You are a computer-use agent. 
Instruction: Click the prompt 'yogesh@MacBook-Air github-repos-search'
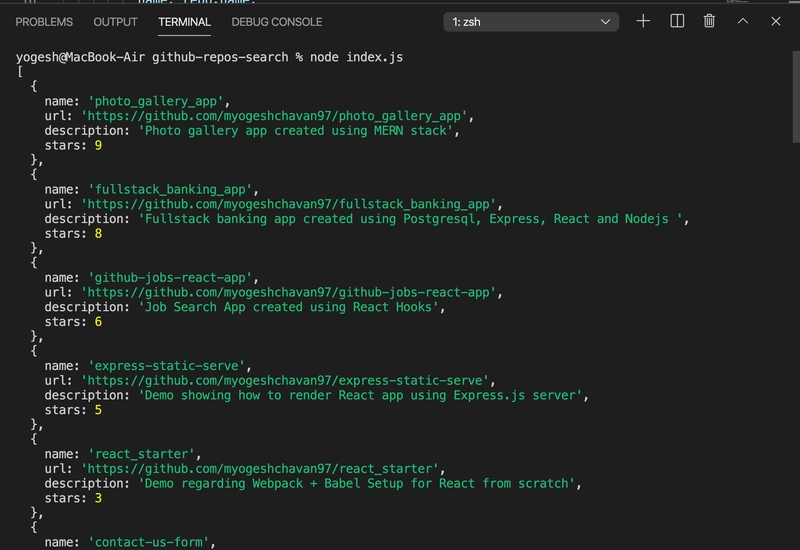click(152, 57)
